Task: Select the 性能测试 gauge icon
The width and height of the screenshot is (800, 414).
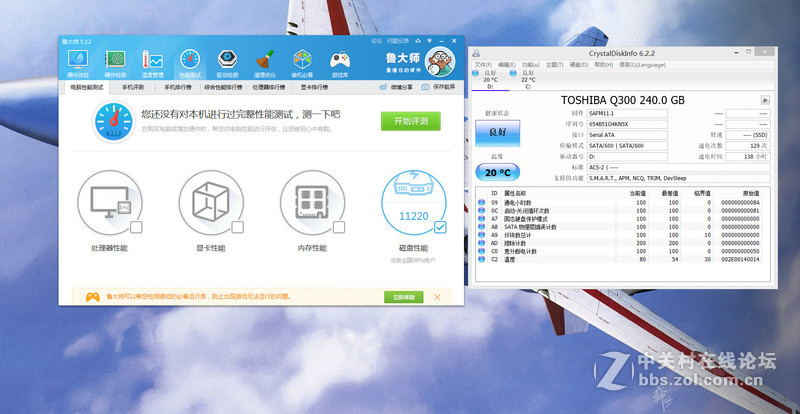Action: 190,60
